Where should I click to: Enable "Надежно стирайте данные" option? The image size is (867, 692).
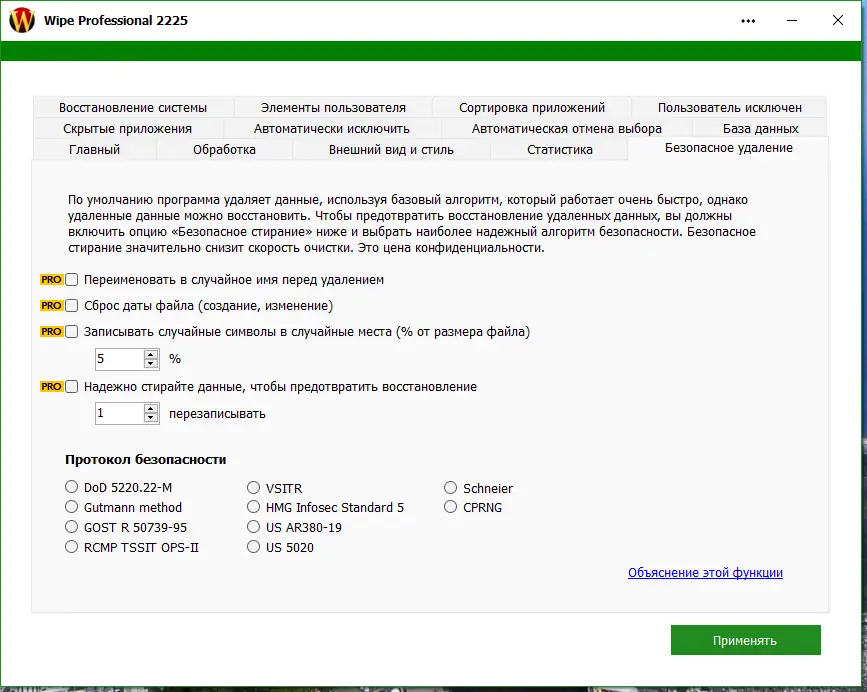pos(70,386)
